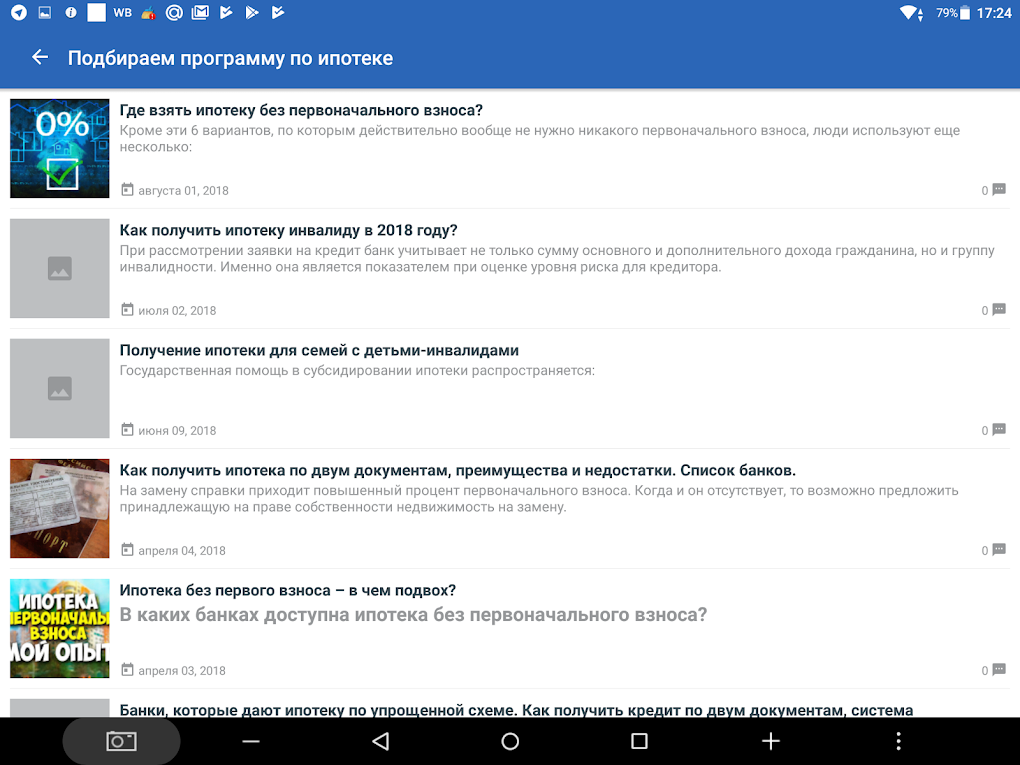Click the calendar icon beside июля 02, 2018
The height and width of the screenshot is (765, 1020).
point(128,310)
